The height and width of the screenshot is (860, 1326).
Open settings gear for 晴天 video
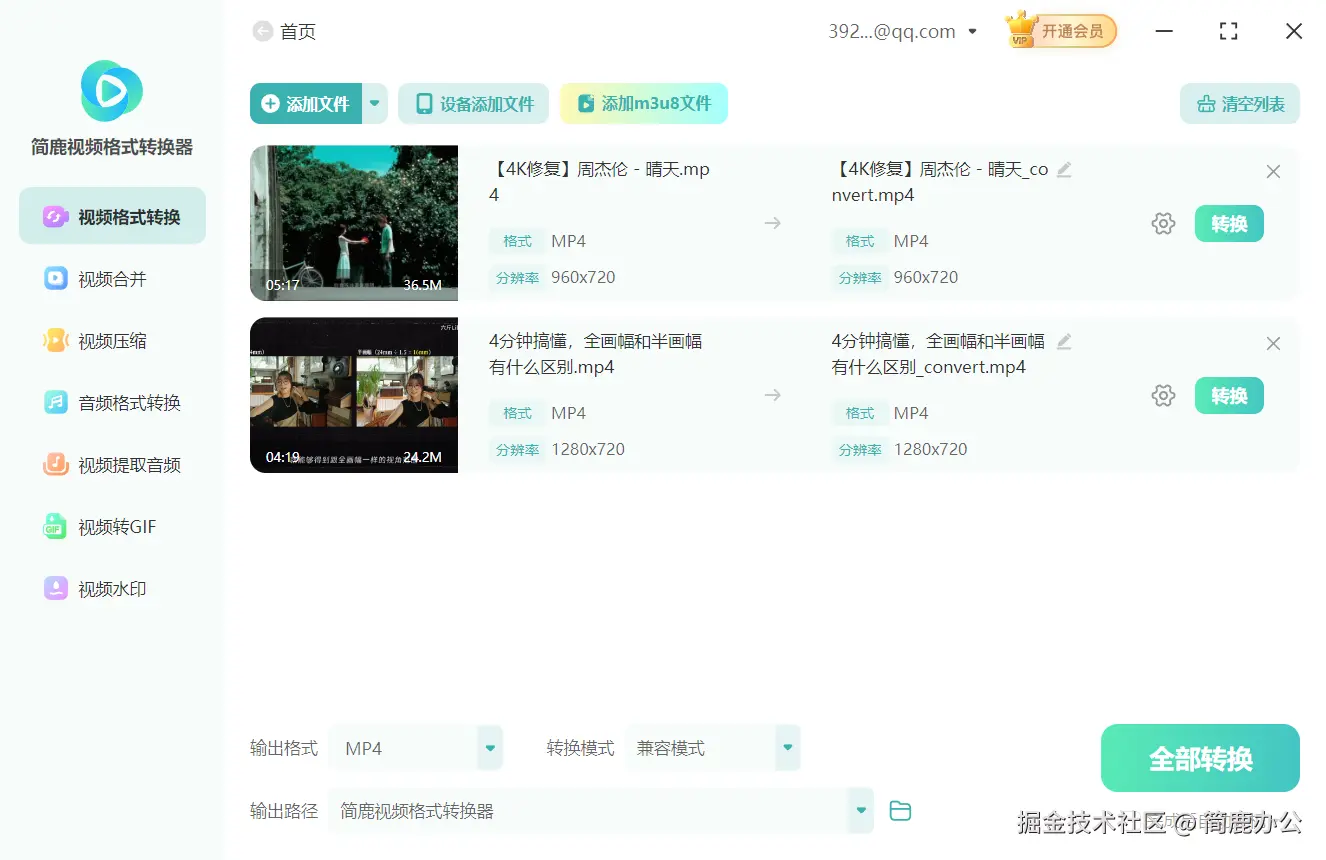click(x=1163, y=224)
